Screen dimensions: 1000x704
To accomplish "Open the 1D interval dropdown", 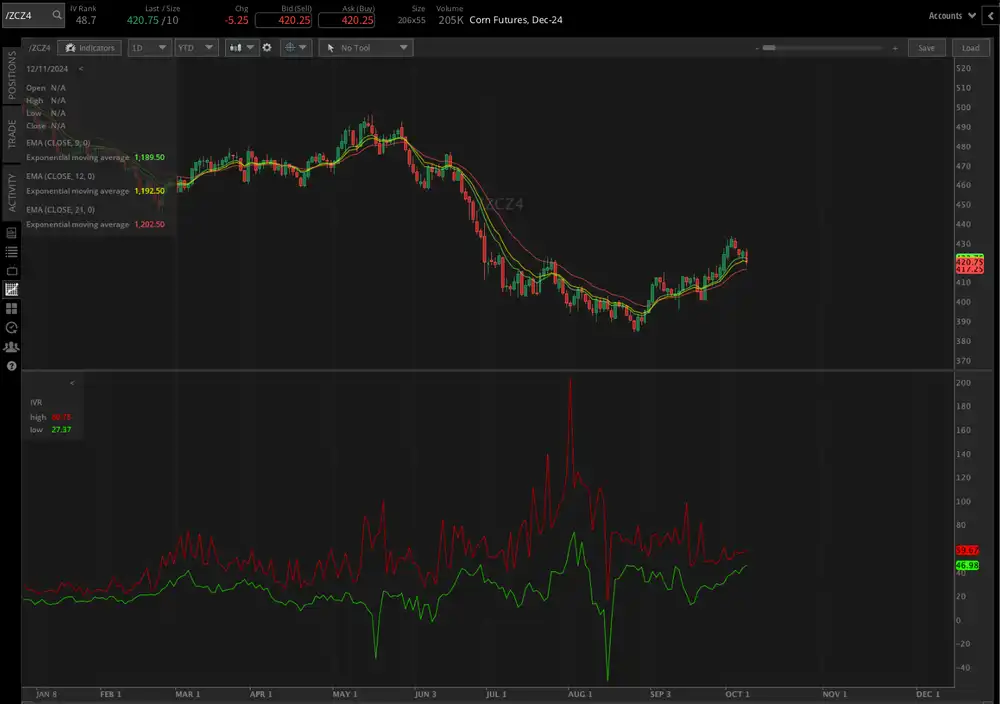I will pyautogui.click(x=148, y=48).
